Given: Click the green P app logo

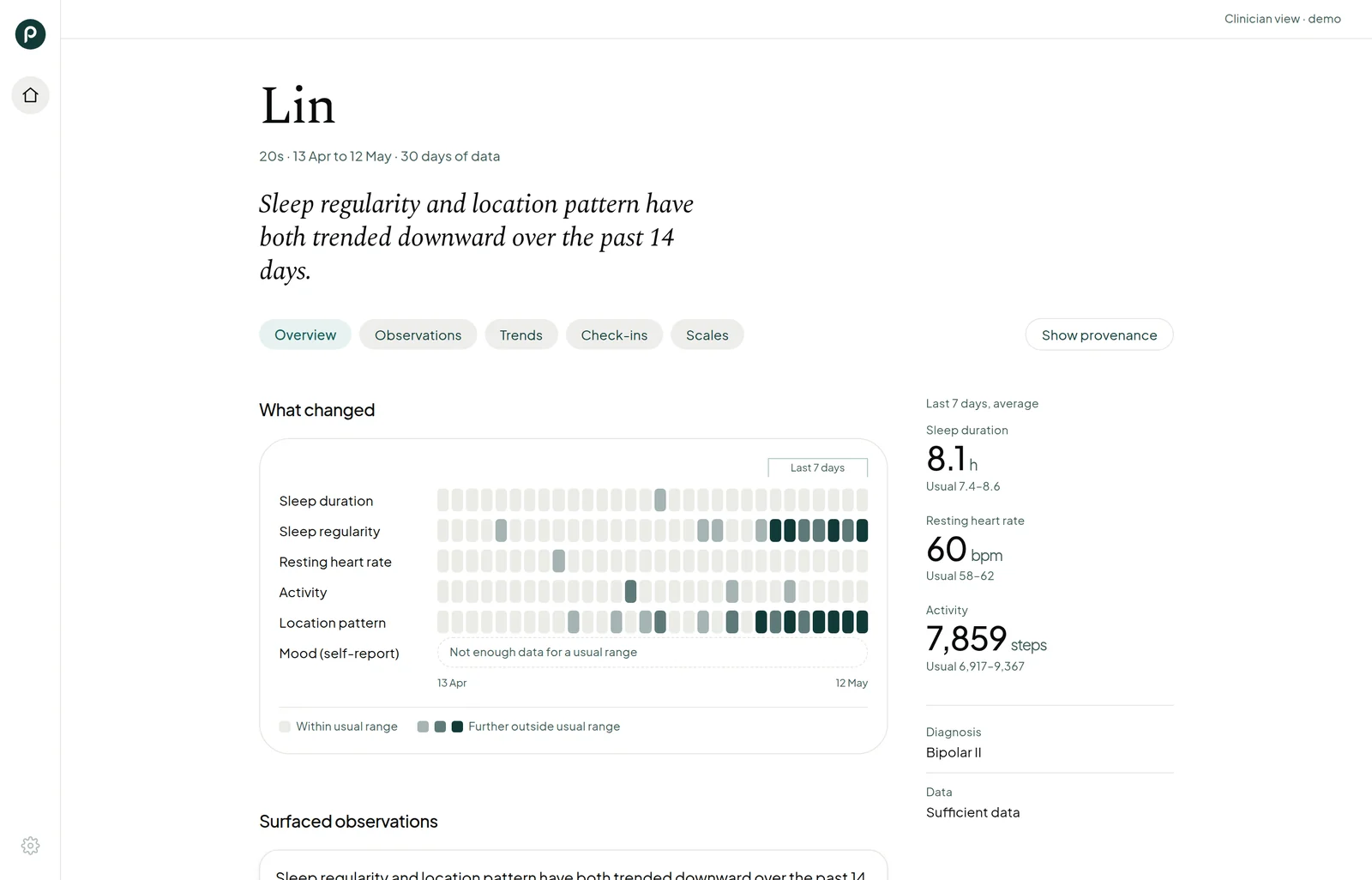Looking at the screenshot, I should tap(30, 34).
